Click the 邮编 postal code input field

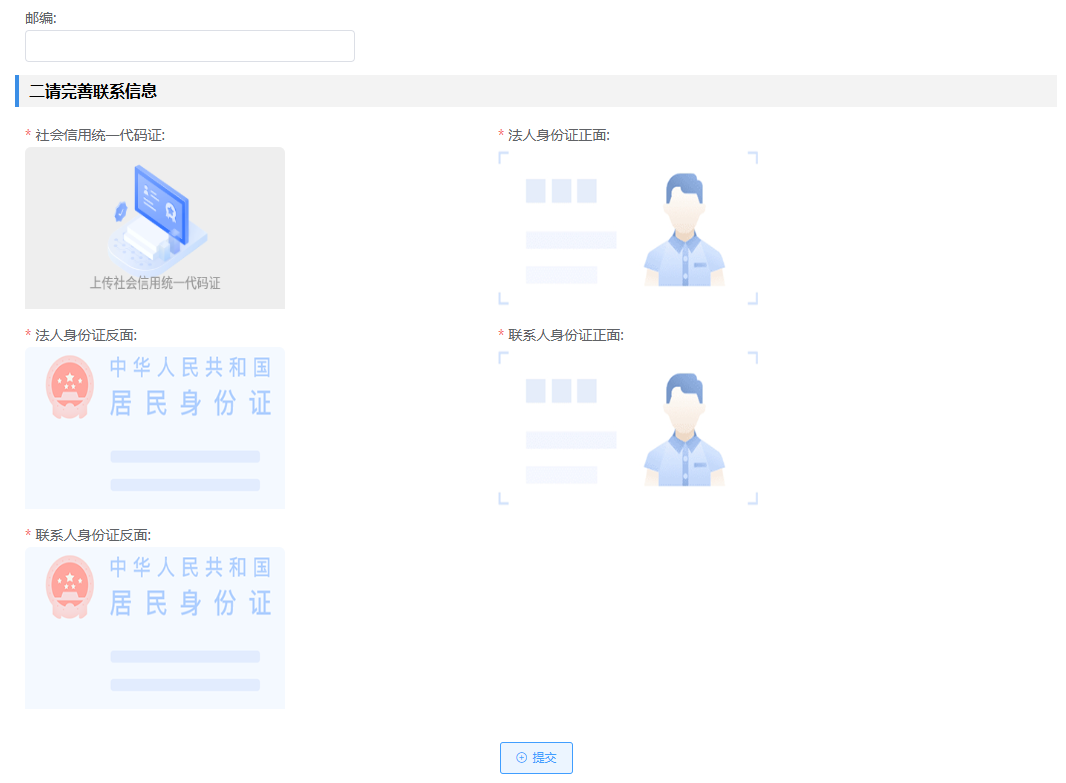pos(189,46)
